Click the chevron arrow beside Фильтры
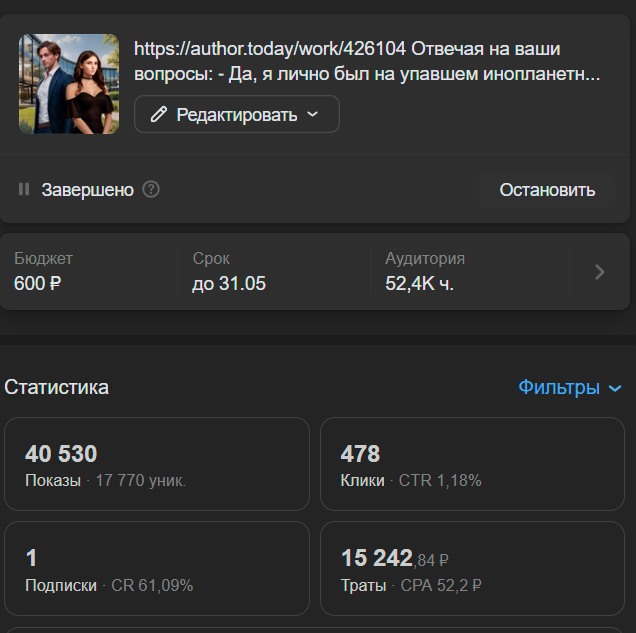Viewport: 636px width, 633px height. [x=615, y=388]
